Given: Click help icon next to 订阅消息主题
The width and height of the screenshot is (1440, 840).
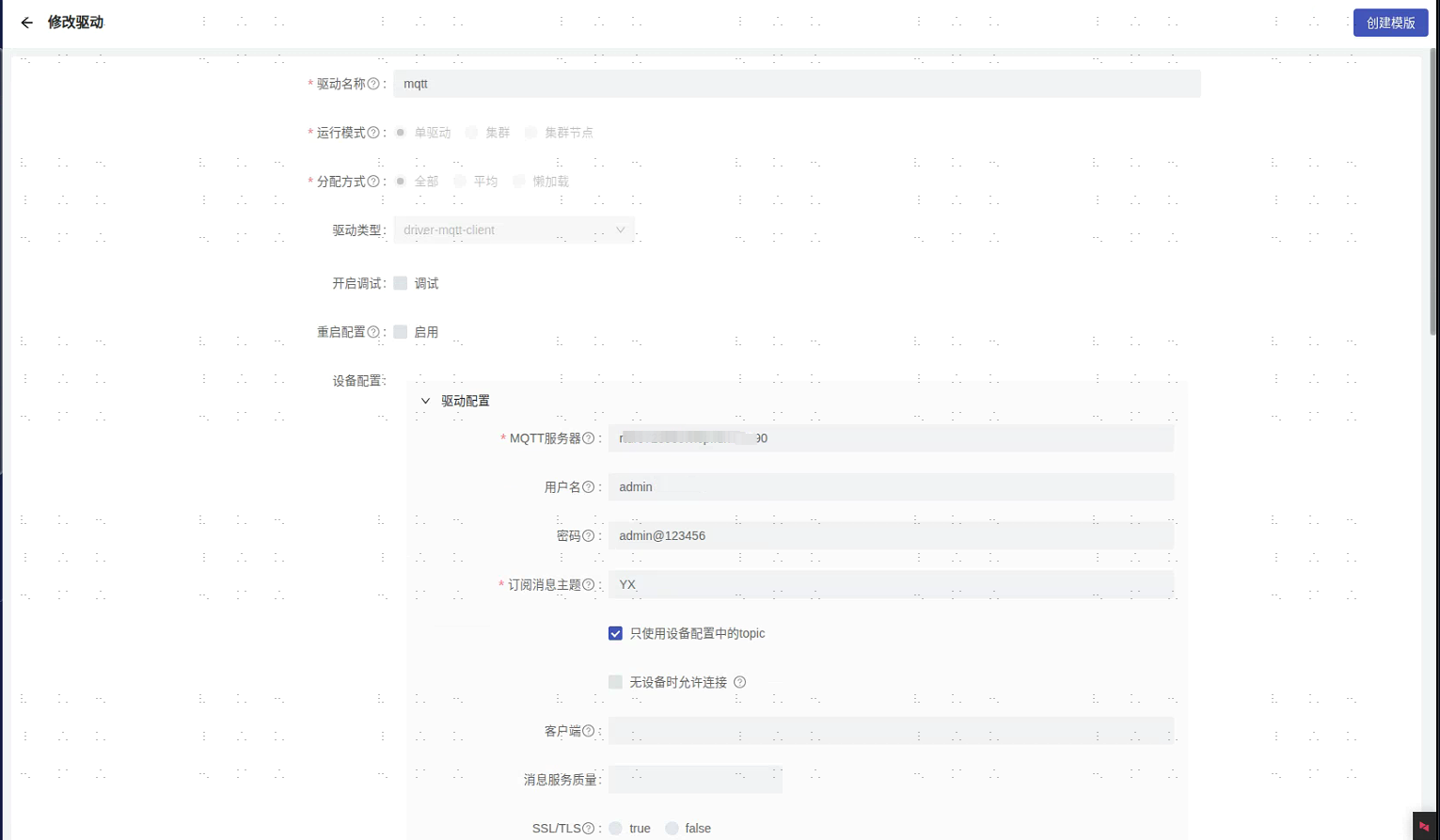Looking at the screenshot, I should pyautogui.click(x=588, y=585).
